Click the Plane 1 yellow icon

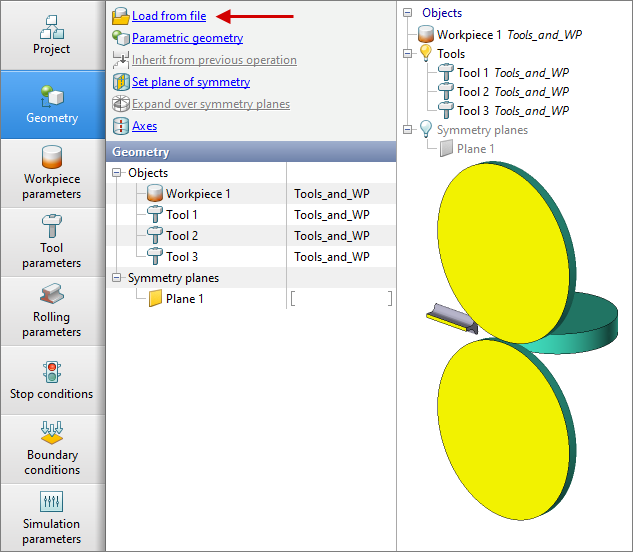pyautogui.click(x=155, y=298)
